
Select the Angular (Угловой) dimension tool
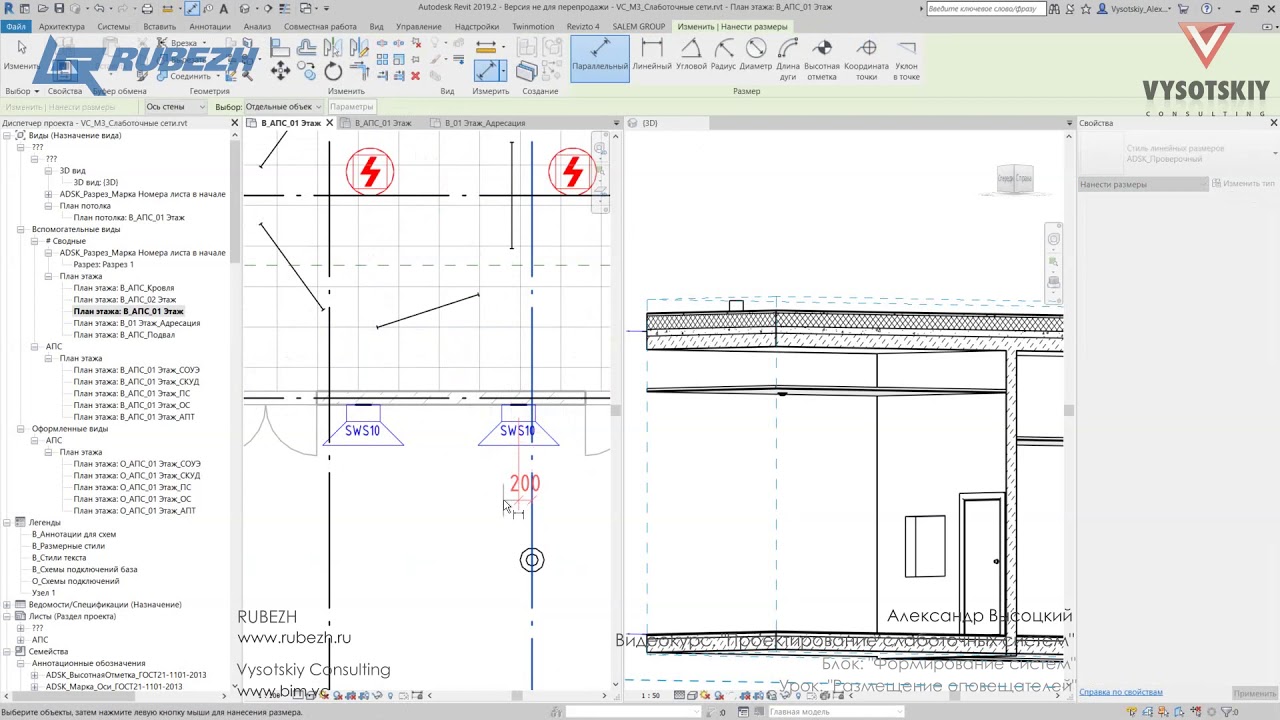tap(691, 56)
